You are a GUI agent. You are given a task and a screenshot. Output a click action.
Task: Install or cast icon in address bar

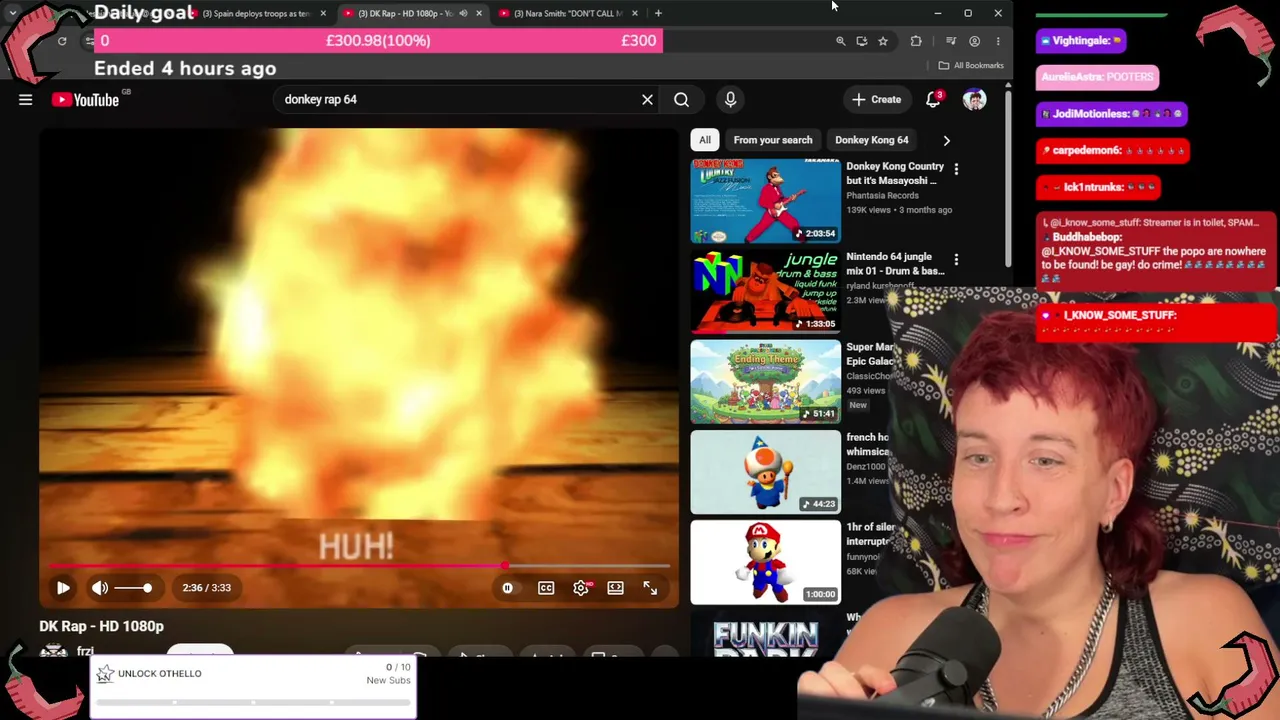tap(861, 41)
